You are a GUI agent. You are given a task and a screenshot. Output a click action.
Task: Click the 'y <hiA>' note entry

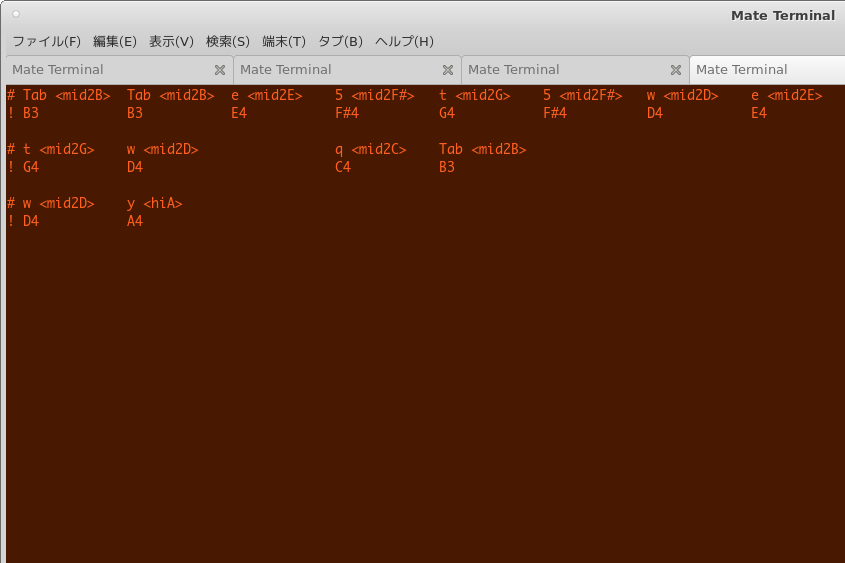(155, 204)
